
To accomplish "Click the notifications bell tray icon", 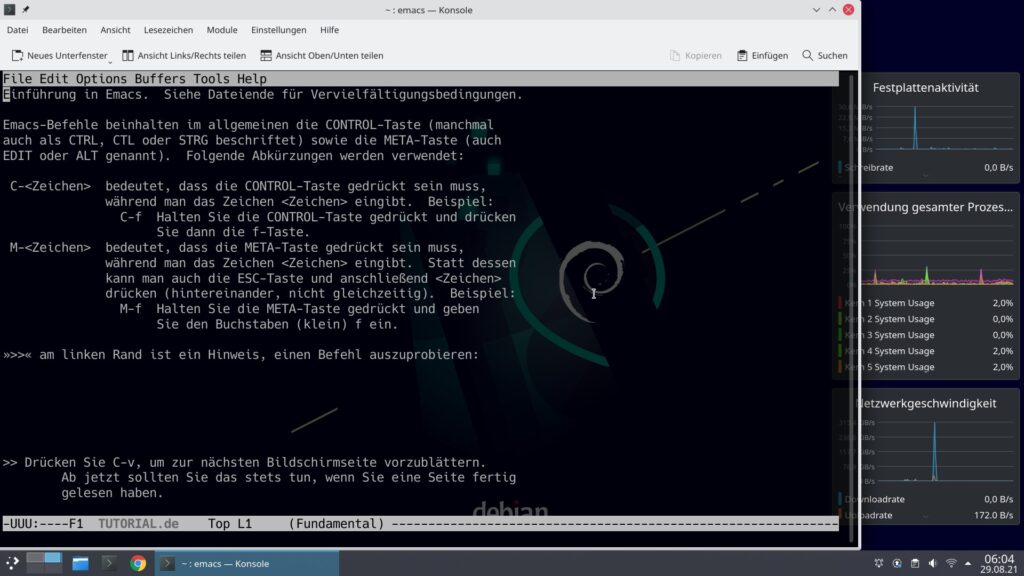I will pos(879,563).
